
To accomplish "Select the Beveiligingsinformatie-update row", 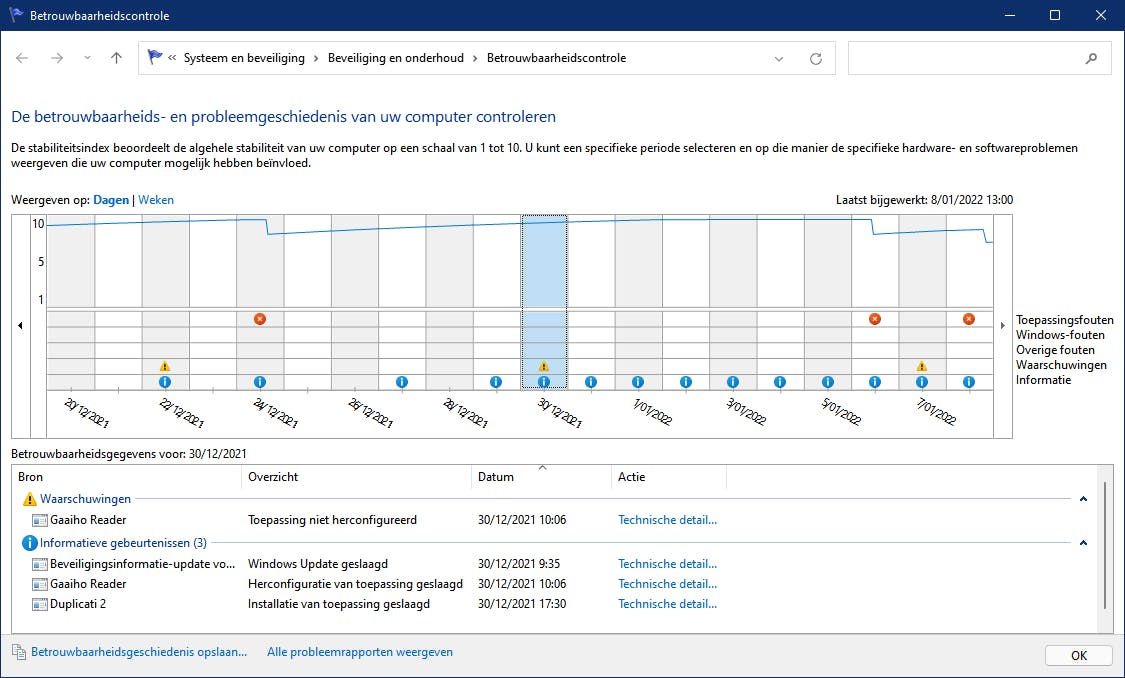I will [x=554, y=564].
